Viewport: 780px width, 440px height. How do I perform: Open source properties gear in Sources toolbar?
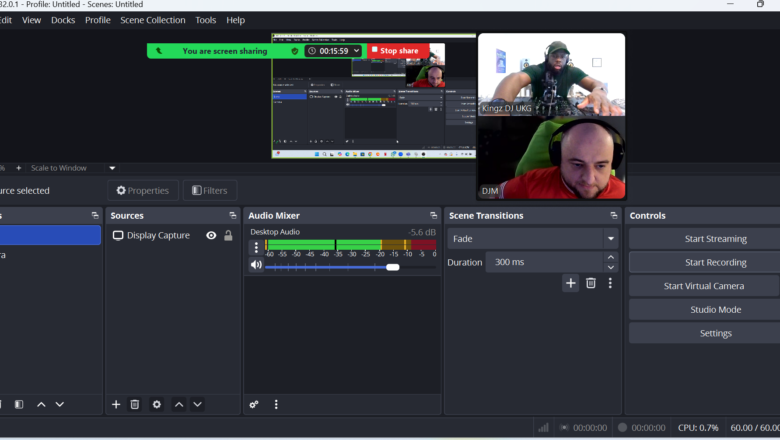(156, 404)
